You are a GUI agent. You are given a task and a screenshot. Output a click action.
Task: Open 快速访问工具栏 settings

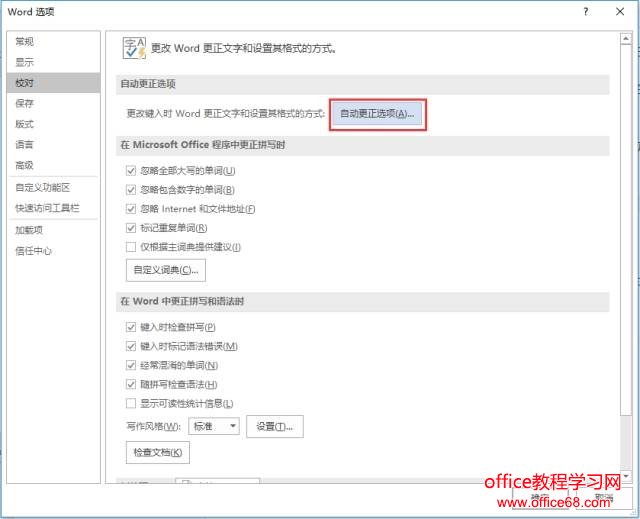click(x=53, y=208)
